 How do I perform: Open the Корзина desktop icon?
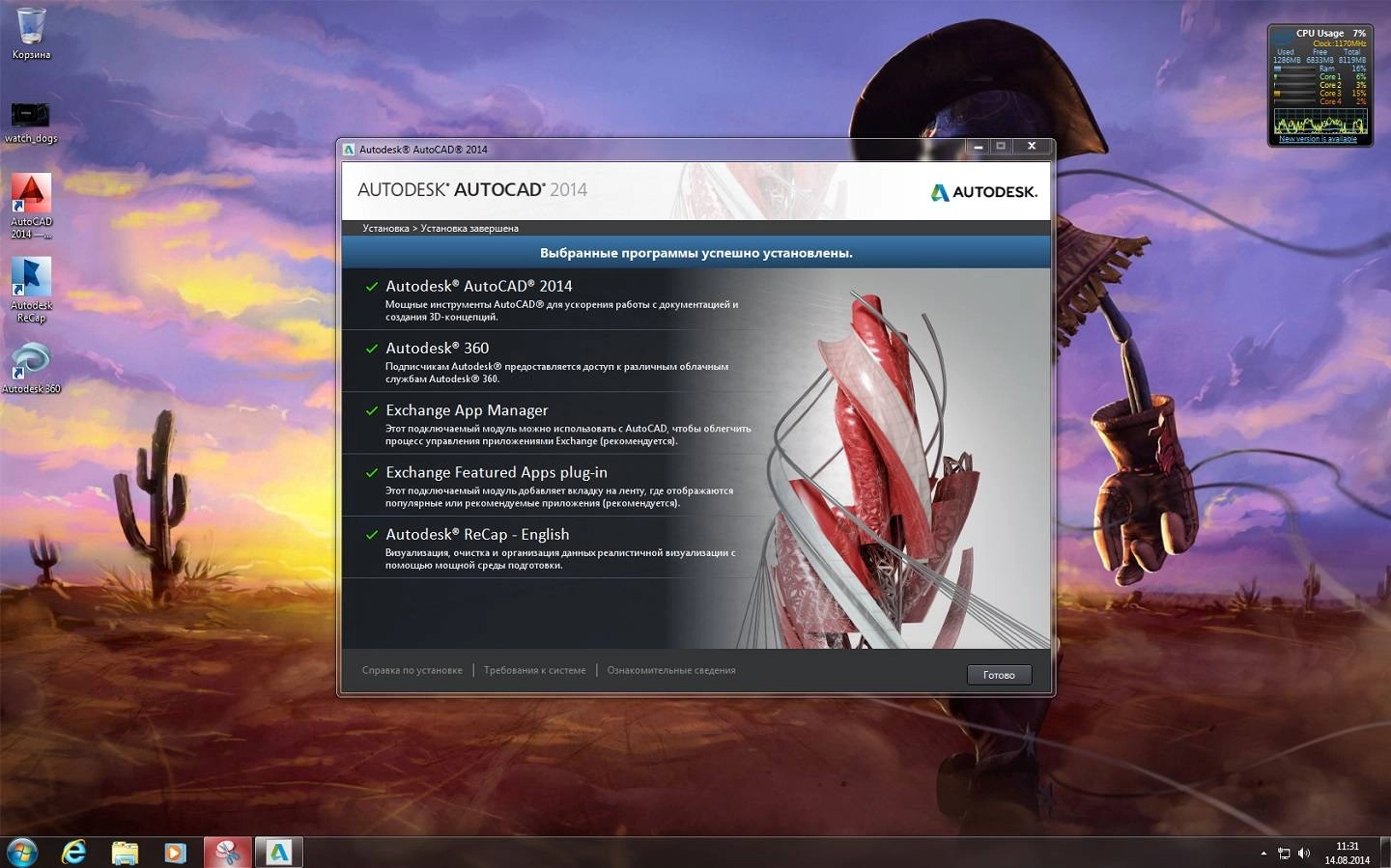31,34
